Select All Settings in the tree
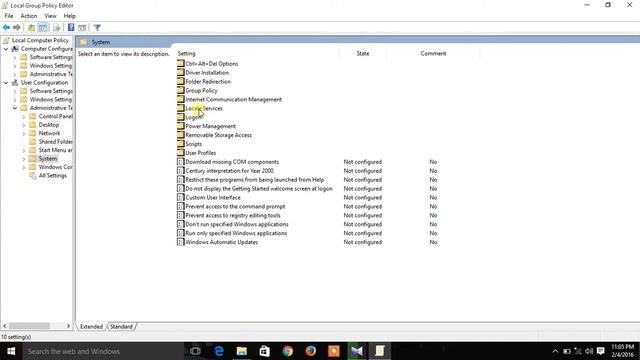640x360 pixels. 53,176
